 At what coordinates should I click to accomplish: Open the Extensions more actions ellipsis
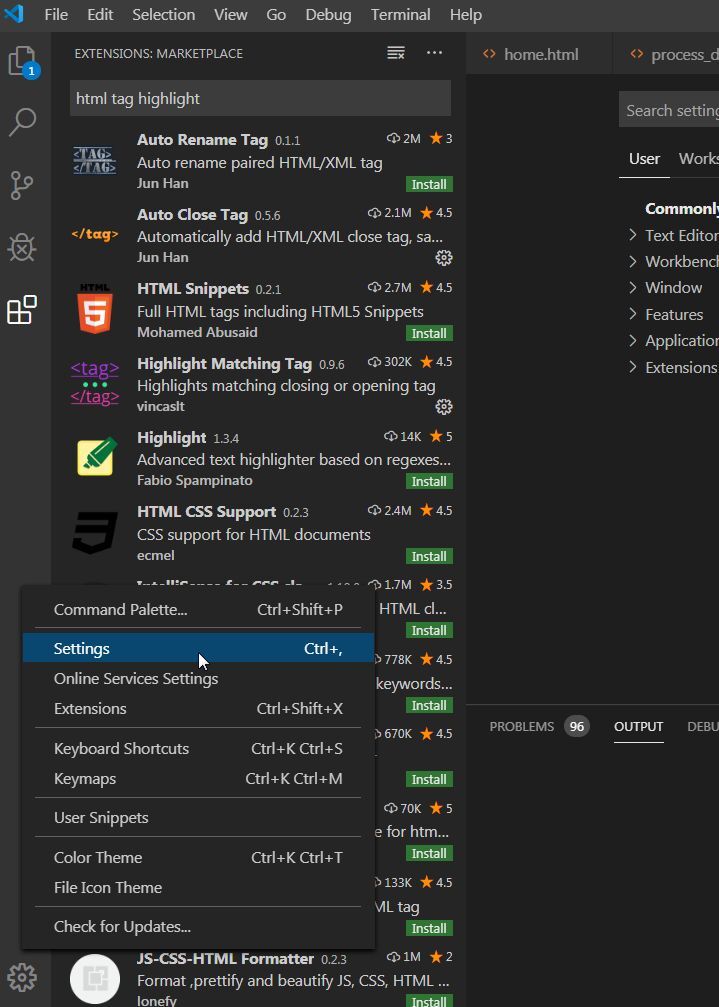pyautogui.click(x=435, y=53)
